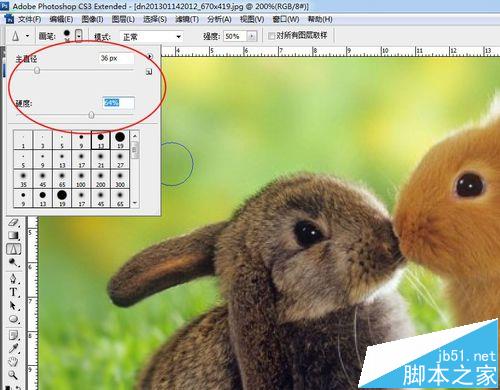Toggle 对所有图层取样 checkbox
The height and width of the screenshot is (390, 500).
pos(271,36)
